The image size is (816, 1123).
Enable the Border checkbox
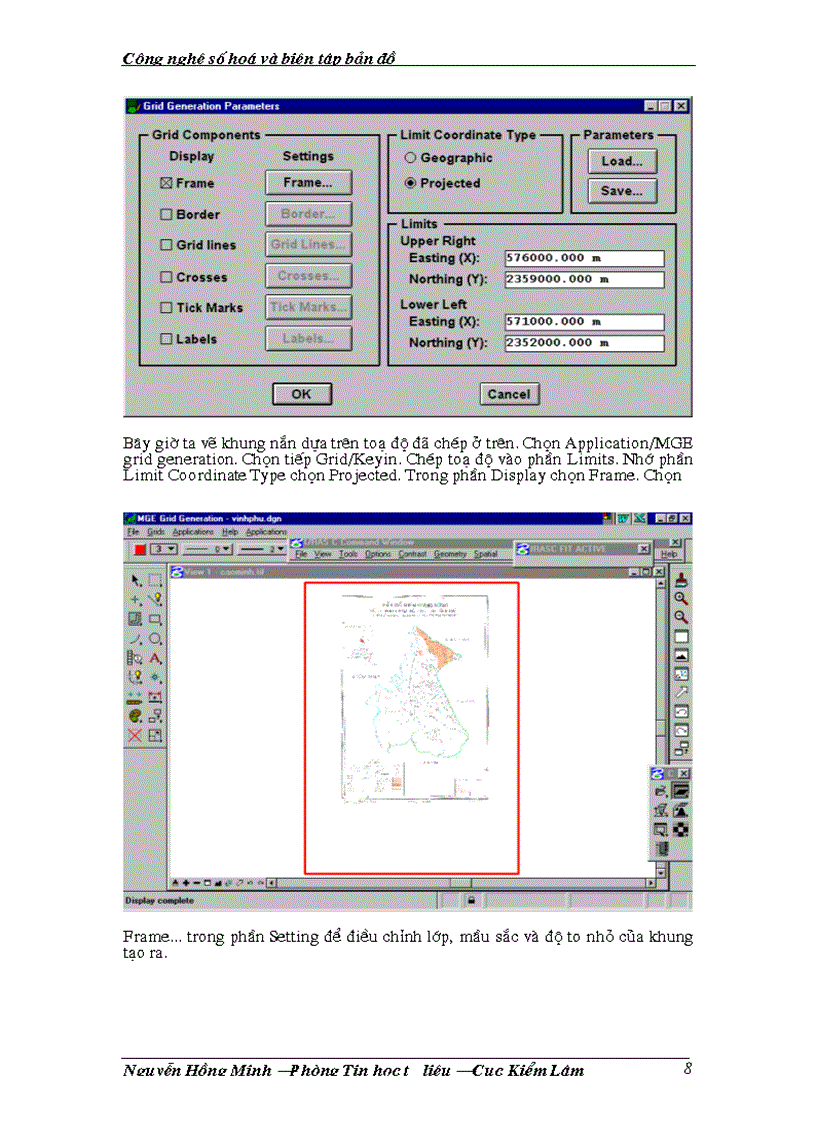(x=166, y=214)
